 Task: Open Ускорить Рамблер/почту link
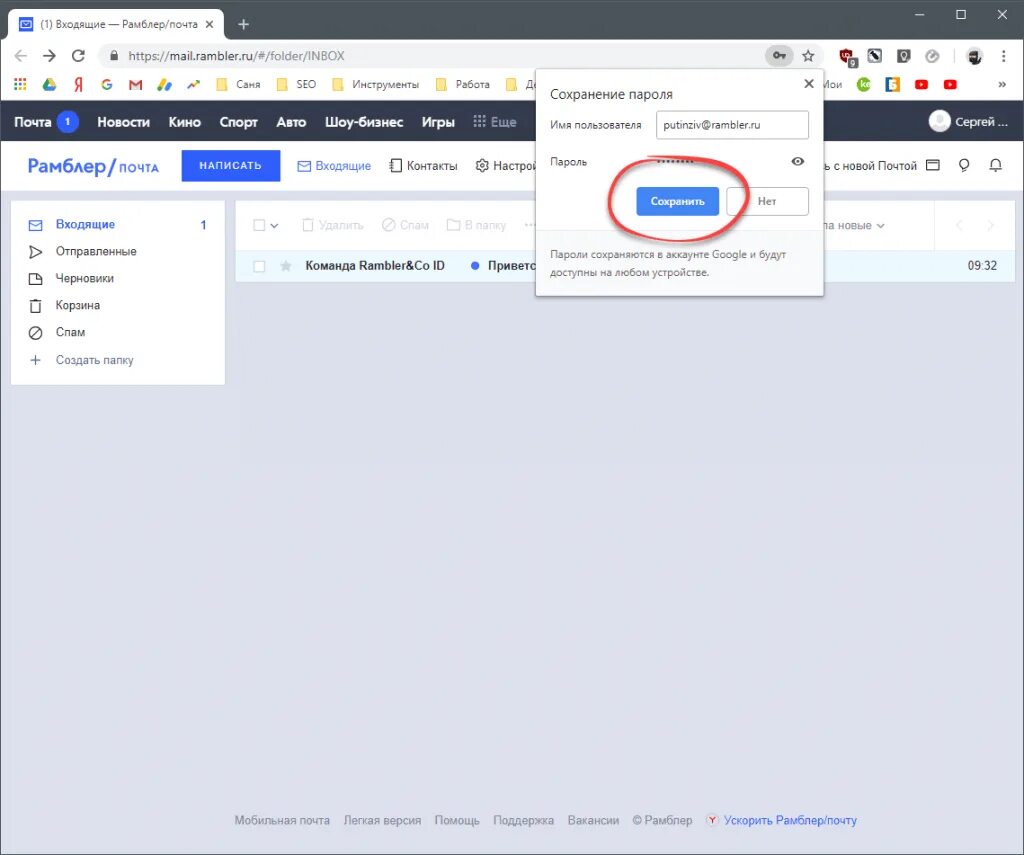pos(782,820)
